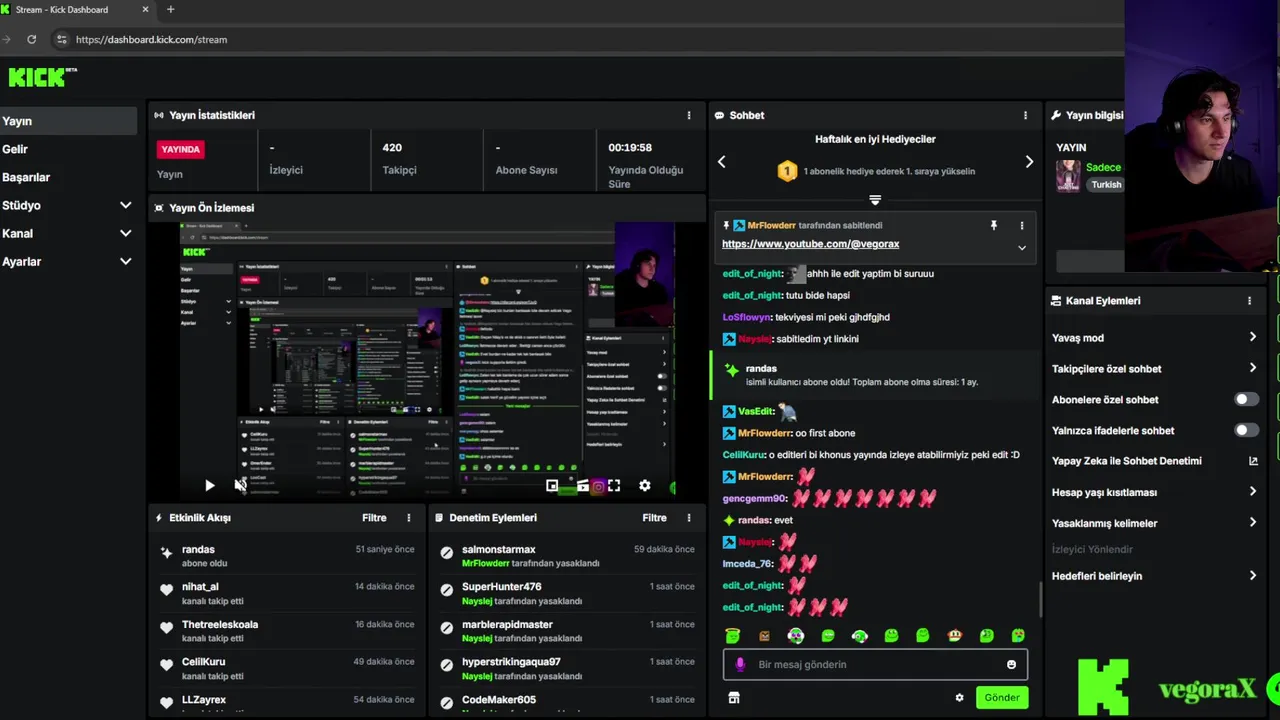
Task: Go to next leaderboard slide arrow
Action: click(1029, 161)
